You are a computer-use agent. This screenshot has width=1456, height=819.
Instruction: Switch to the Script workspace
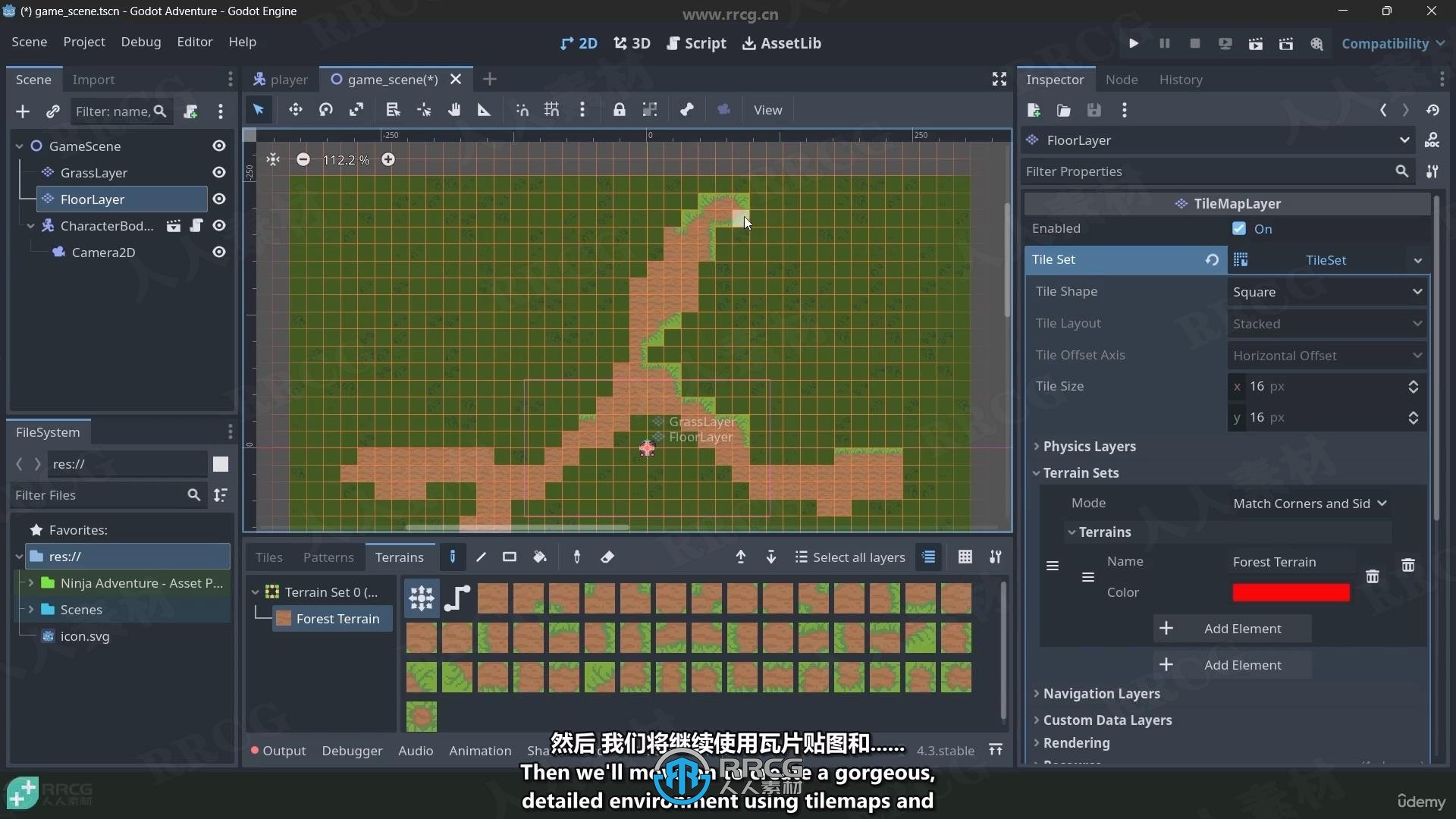pos(696,43)
